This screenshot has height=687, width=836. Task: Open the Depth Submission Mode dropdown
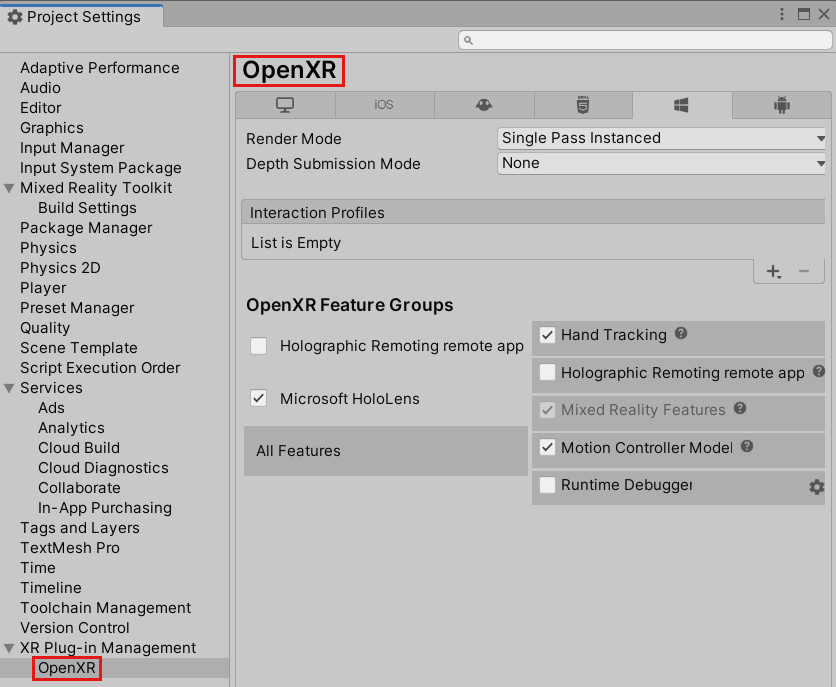661,164
